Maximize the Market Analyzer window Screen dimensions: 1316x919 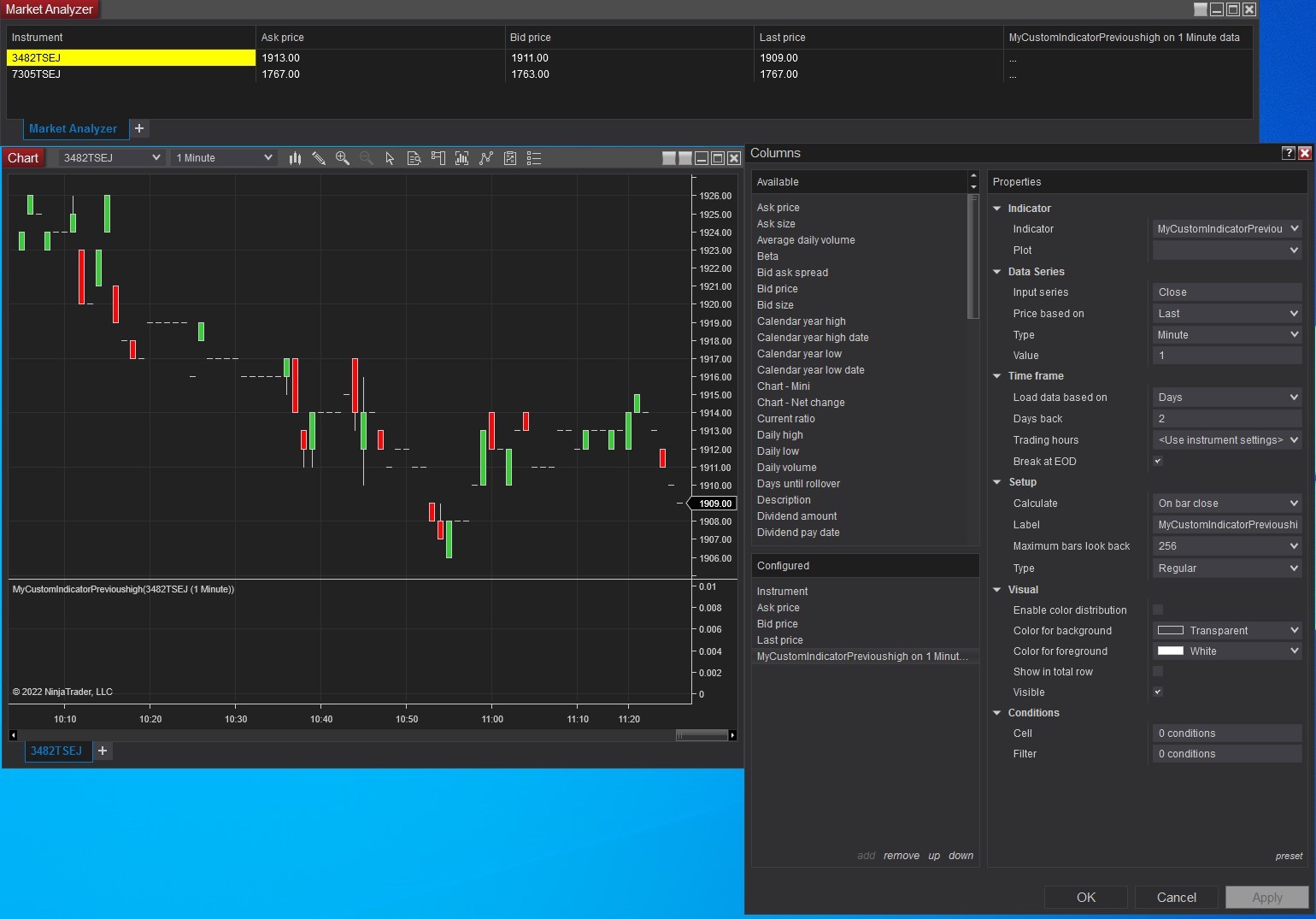click(x=1233, y=9)
